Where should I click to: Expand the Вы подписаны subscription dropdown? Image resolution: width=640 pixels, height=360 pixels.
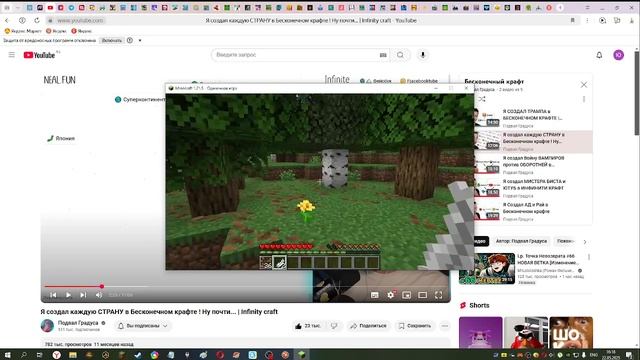coord(143,326)
